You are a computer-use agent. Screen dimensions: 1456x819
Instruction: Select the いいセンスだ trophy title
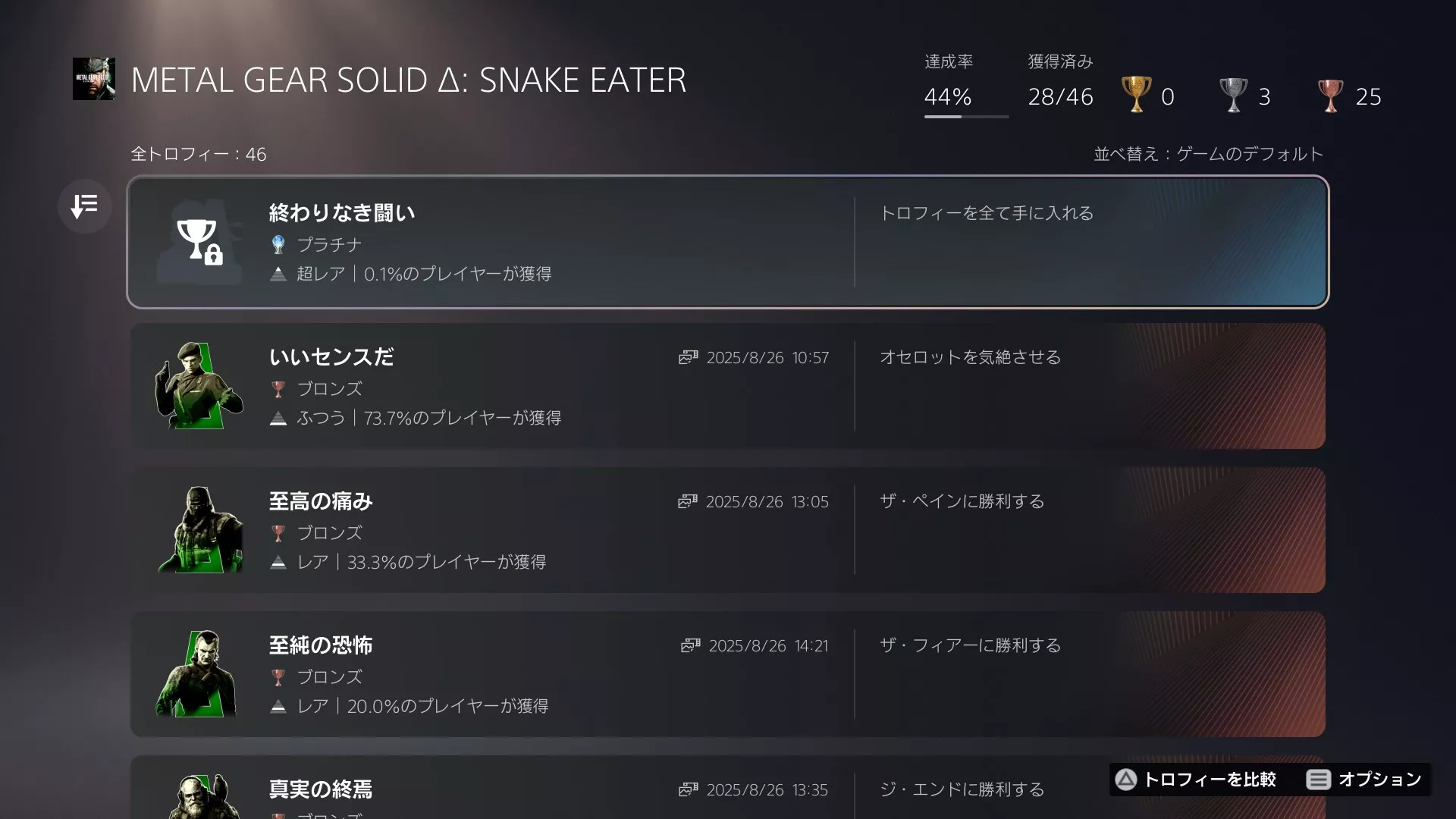(331, 357)
